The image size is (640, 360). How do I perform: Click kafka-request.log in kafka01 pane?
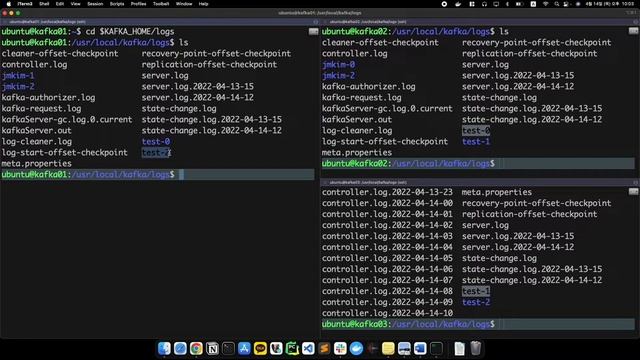41,109
